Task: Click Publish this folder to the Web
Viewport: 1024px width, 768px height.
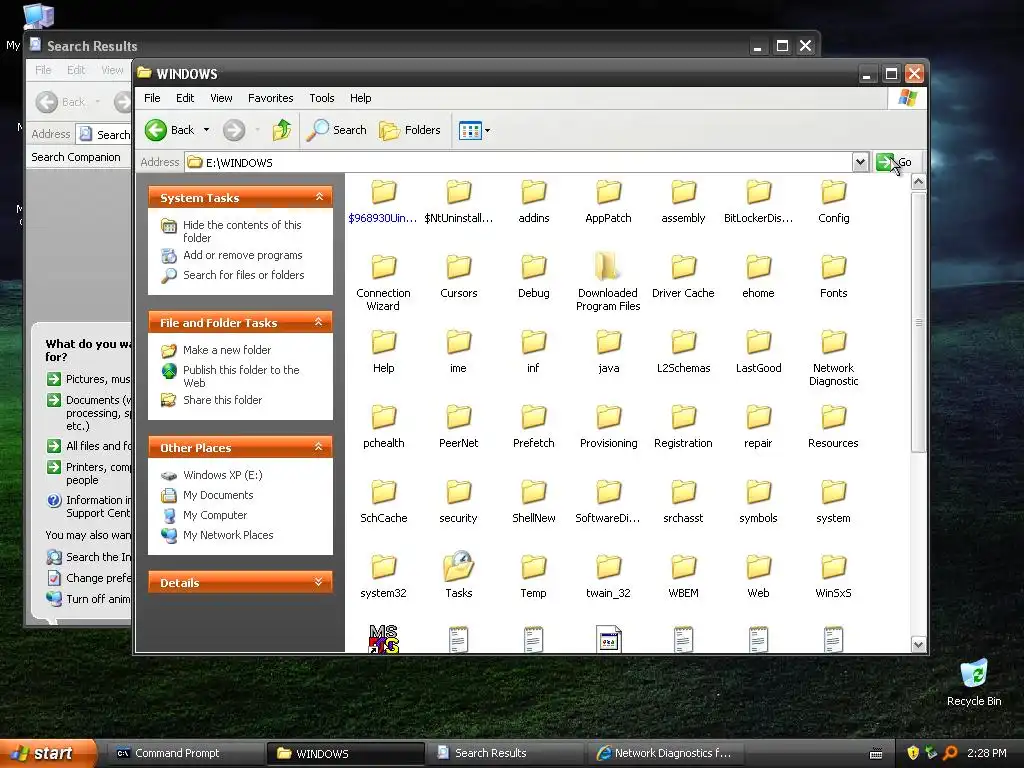Action: [241, 376]
